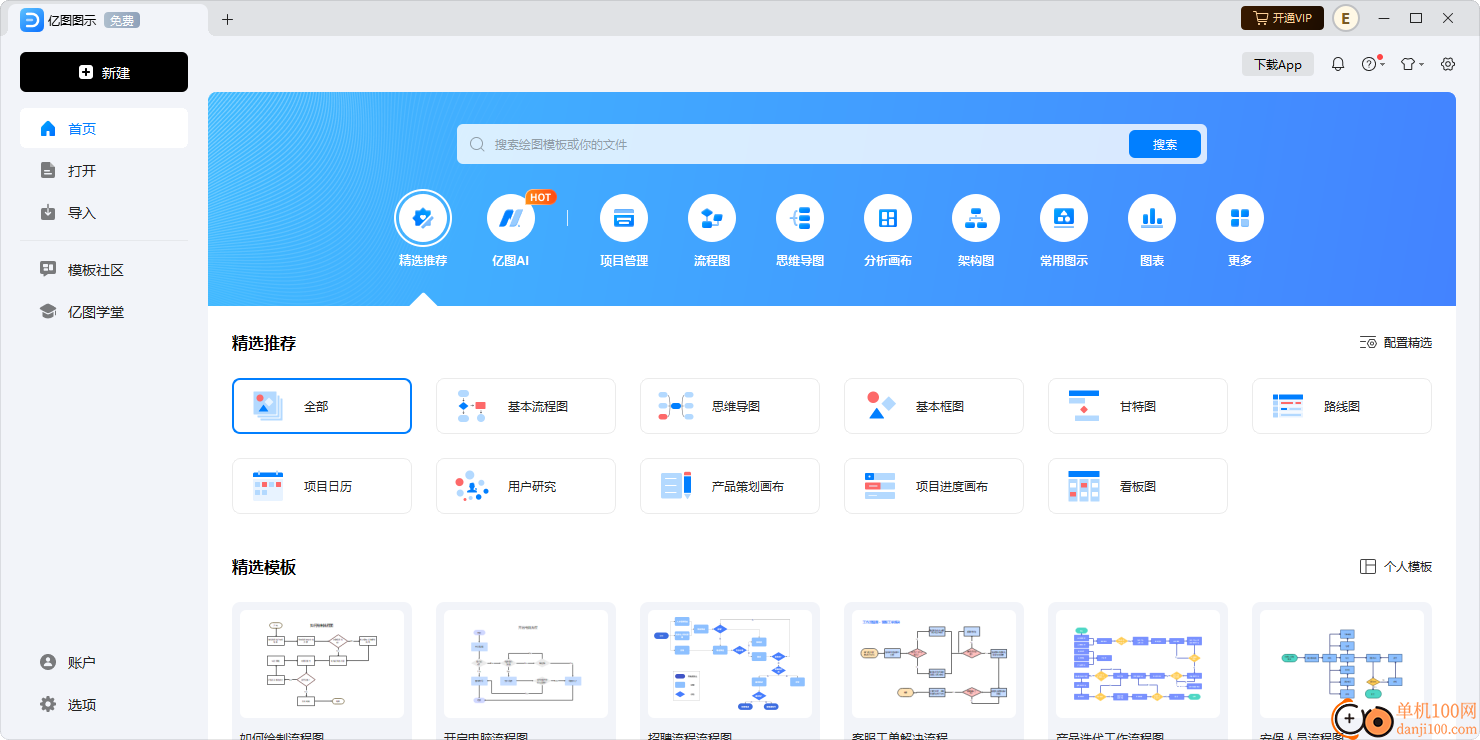The image size is (1480, 740).
Task: Choose the 思维导图 card in 精选推荐
Action: [x=730, y=406]
